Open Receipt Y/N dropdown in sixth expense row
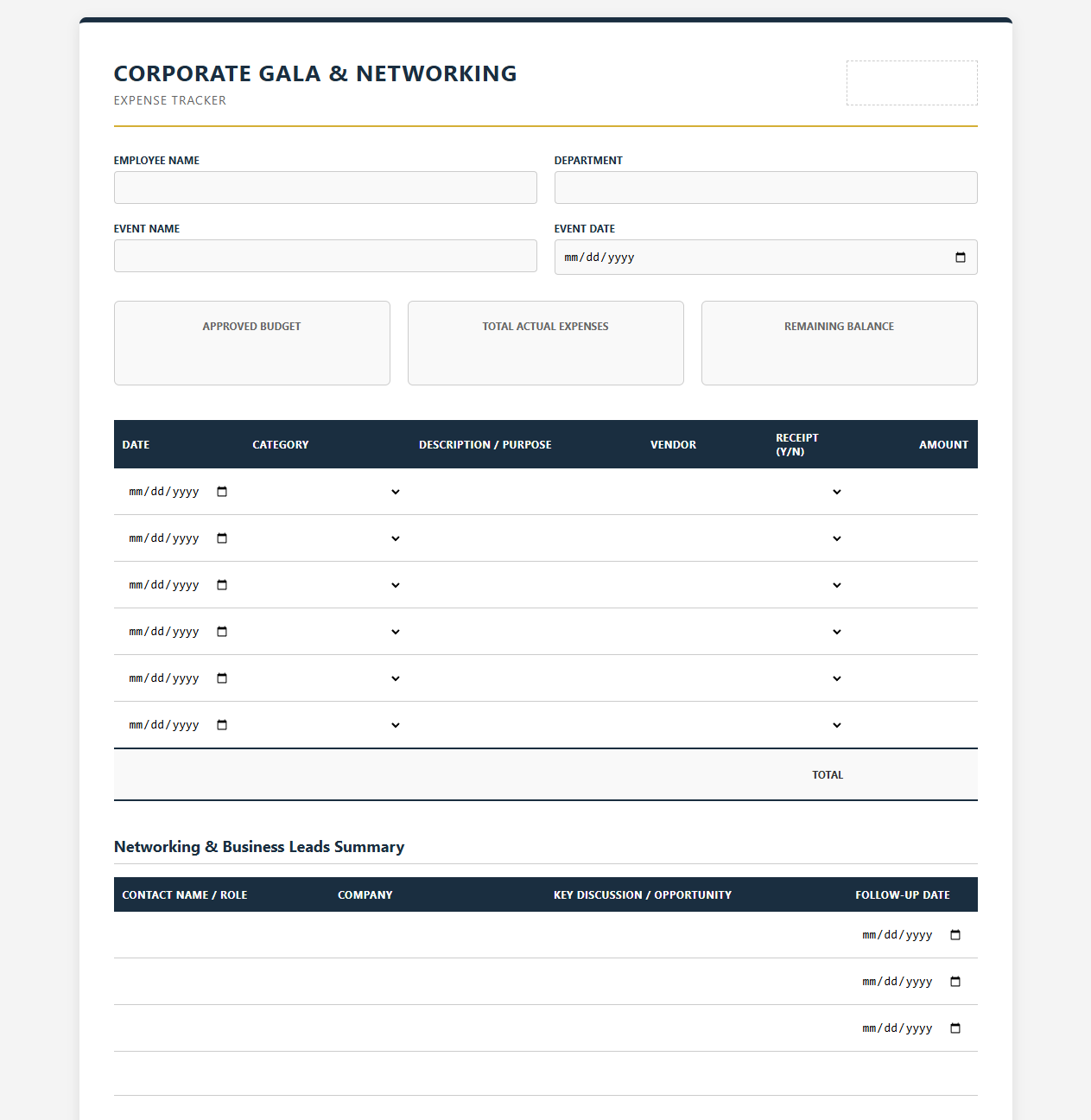Image resolution: width=1091 pixels, height=1120 pixels. [809, 725]
